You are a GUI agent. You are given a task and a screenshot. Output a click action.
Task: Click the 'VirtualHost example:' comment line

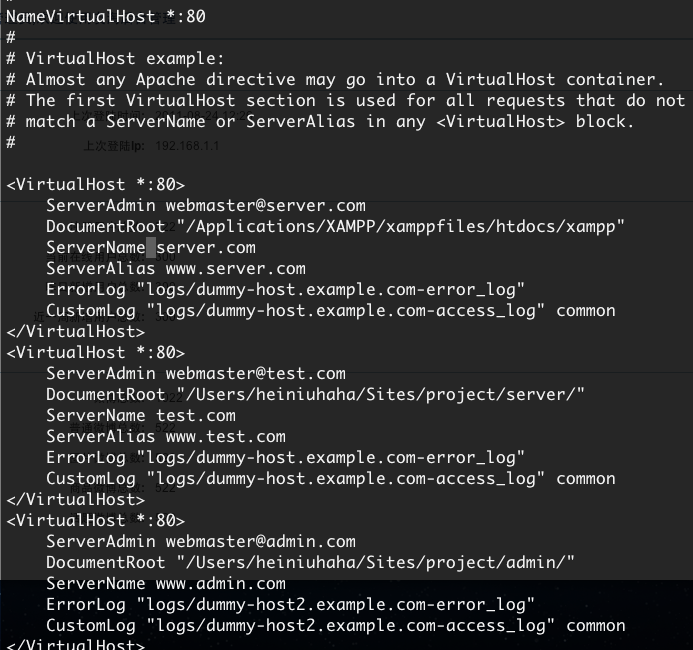(x=115, y=58)
